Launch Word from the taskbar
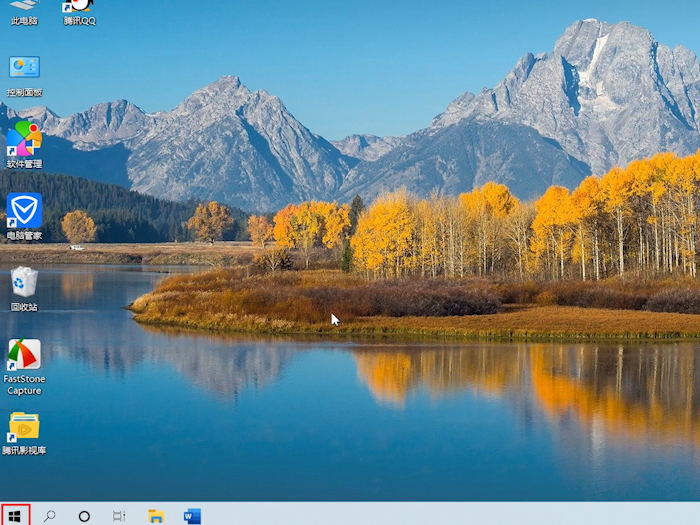 click(x=192, y=516)
